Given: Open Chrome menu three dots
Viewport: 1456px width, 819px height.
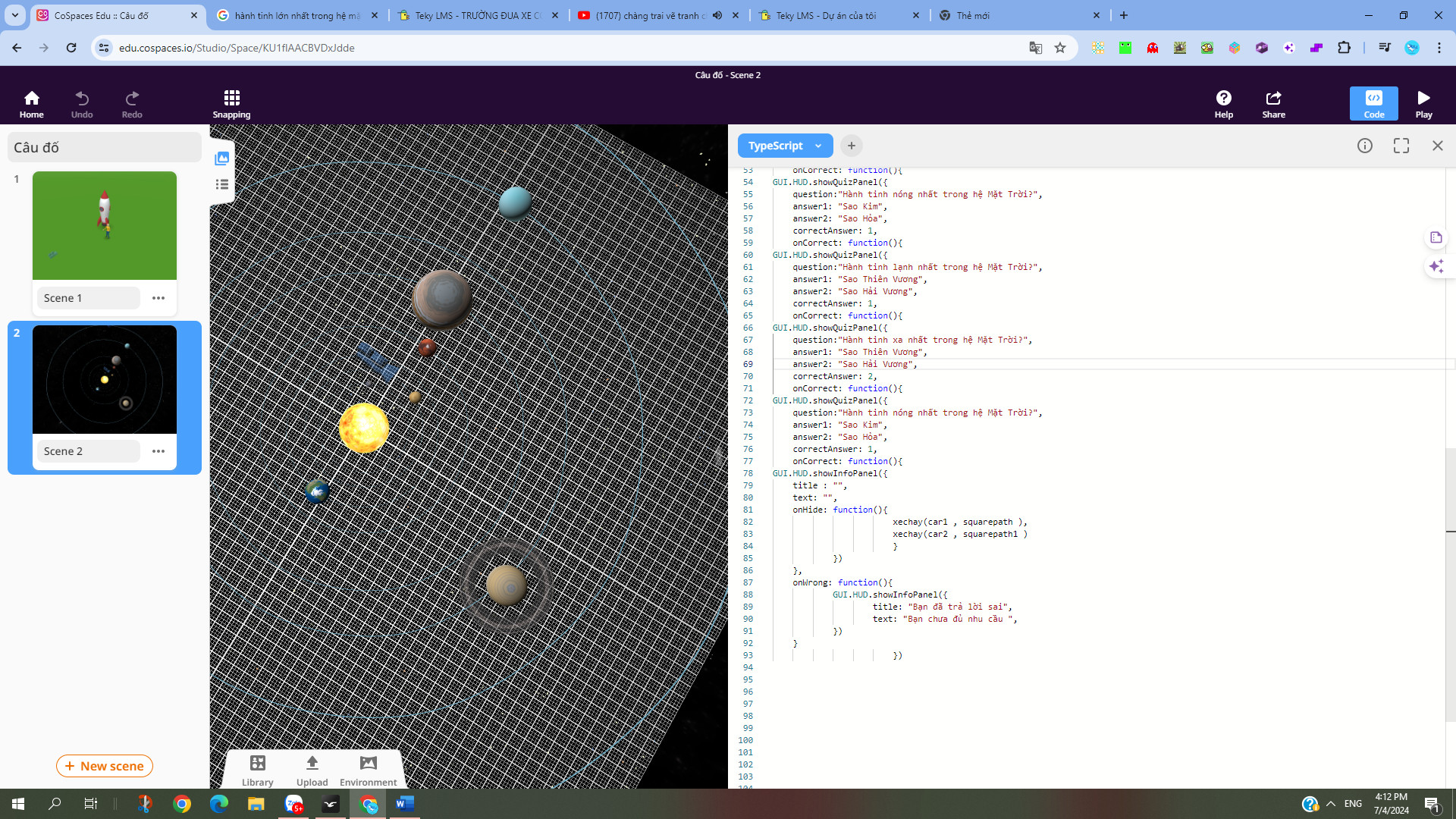Looking at the screenshot, I should 1439,48.
